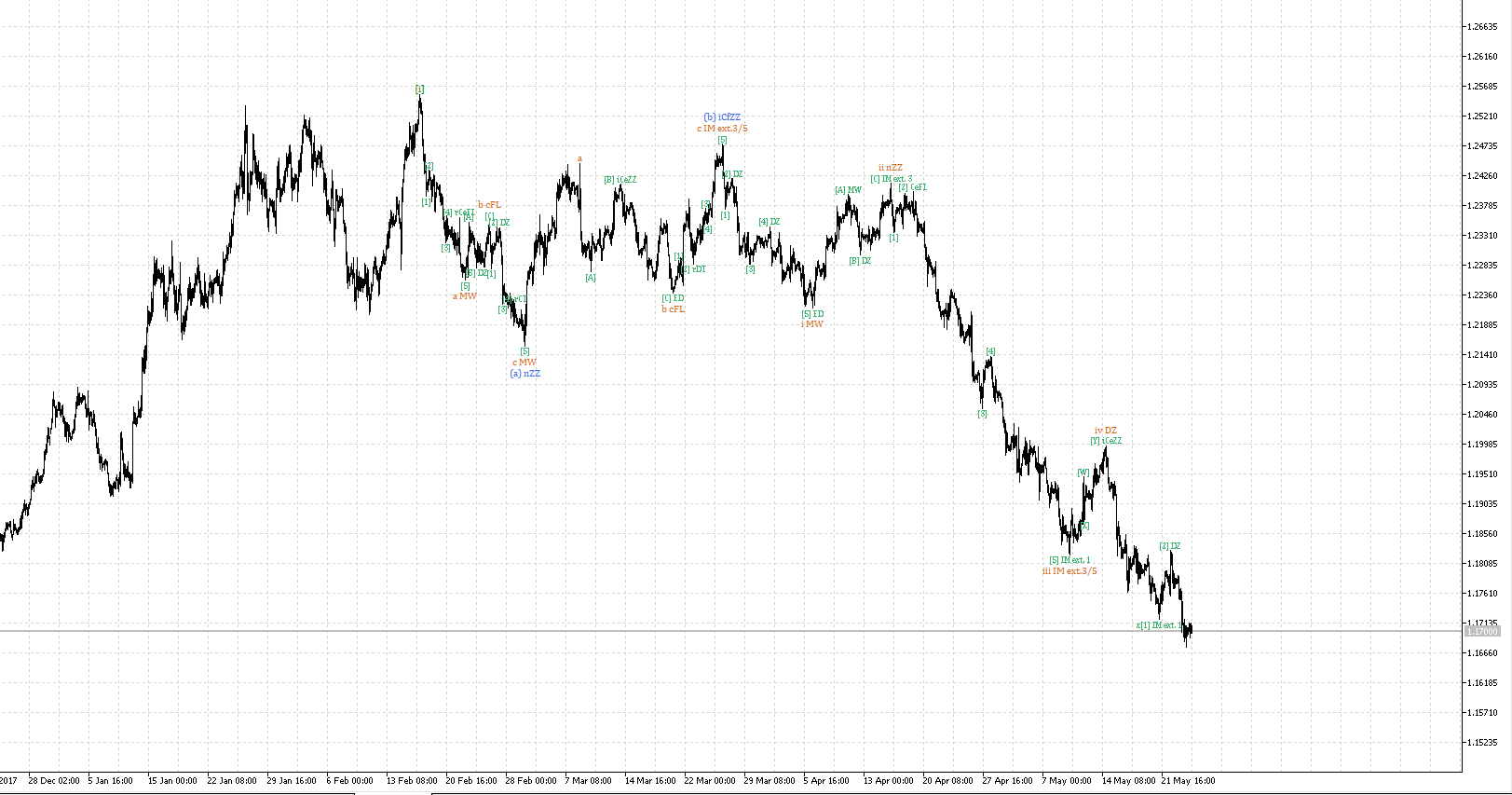Click the "13 Feb 08:00" time axis label
1512x795 pixels.
[x=412, y=781]
